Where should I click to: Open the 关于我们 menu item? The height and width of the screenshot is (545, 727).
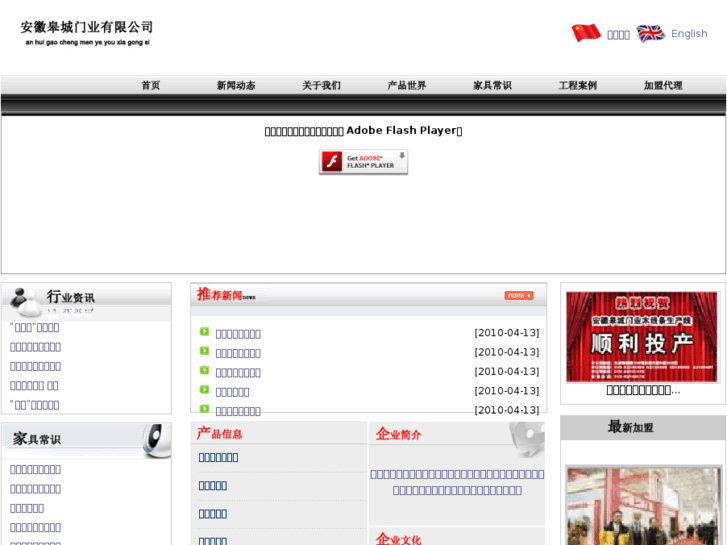(x=321, y=85)
